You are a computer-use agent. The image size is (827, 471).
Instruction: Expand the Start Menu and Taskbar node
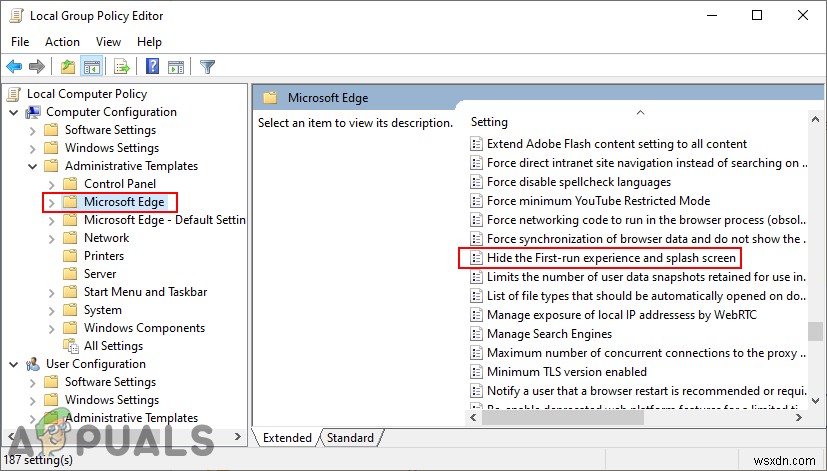[x=52, y=293]
